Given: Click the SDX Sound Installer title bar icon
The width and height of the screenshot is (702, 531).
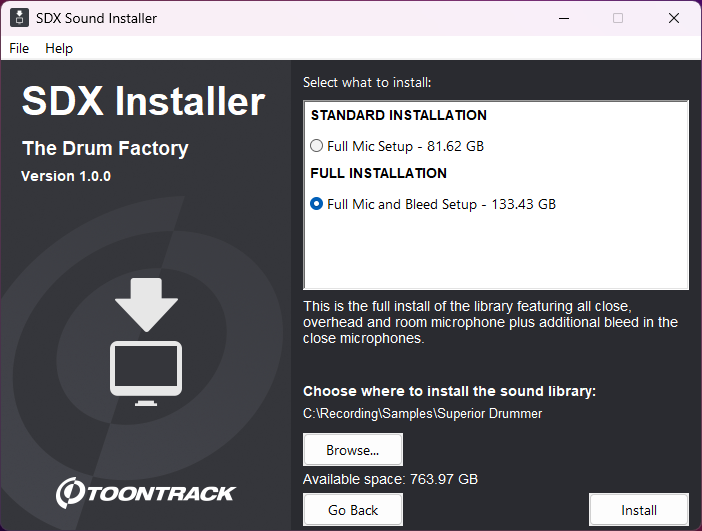Looking at the screenshot, I should click(x=19, y=18).
